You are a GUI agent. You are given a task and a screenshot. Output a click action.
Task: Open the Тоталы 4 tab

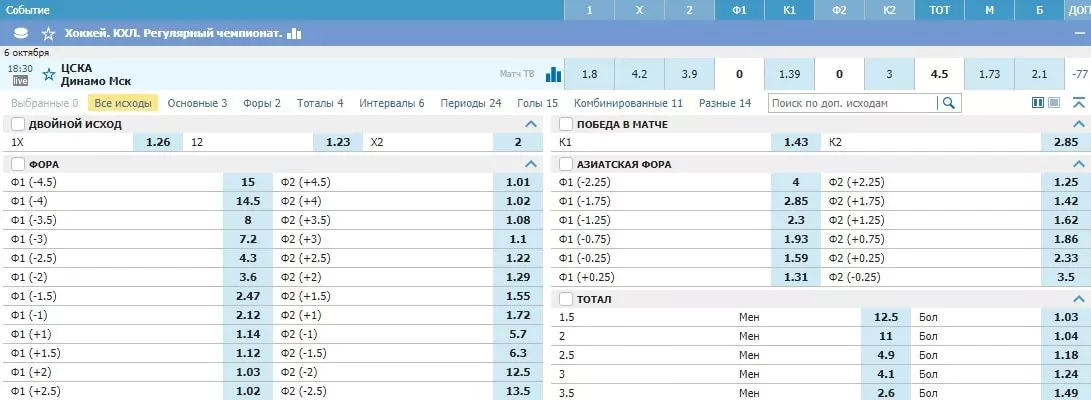click(x=320, y=103)
